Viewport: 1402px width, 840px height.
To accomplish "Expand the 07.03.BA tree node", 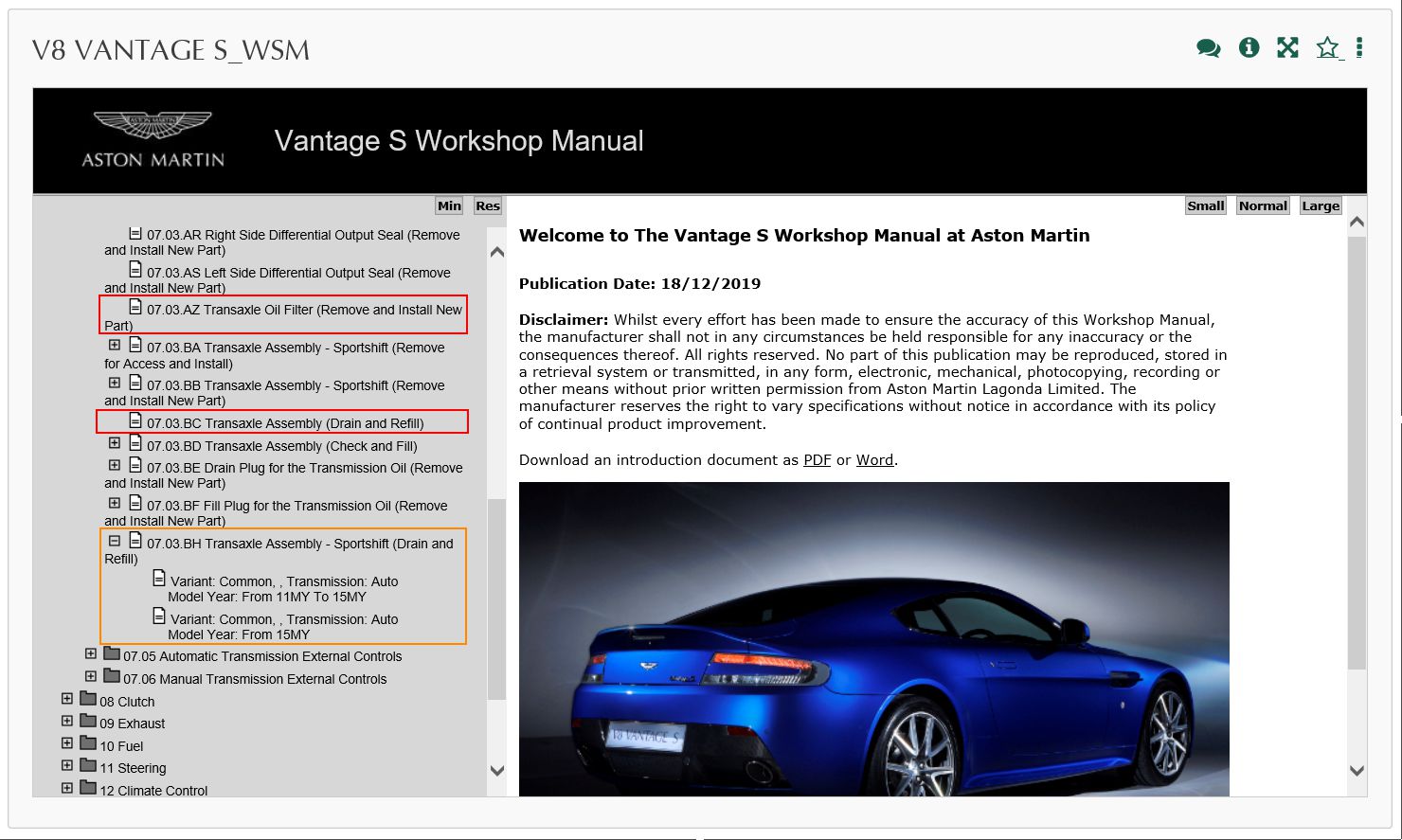I will (x=115, y=346).
